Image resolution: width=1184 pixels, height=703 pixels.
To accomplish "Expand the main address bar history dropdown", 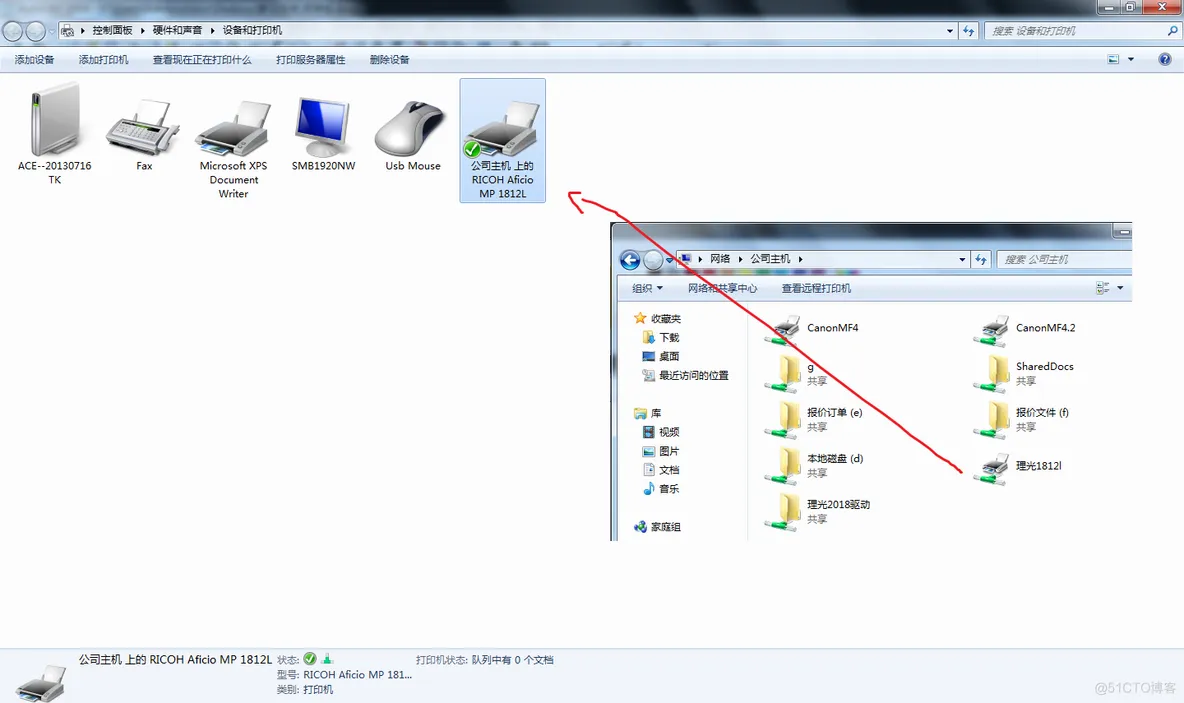I will 950,31.
